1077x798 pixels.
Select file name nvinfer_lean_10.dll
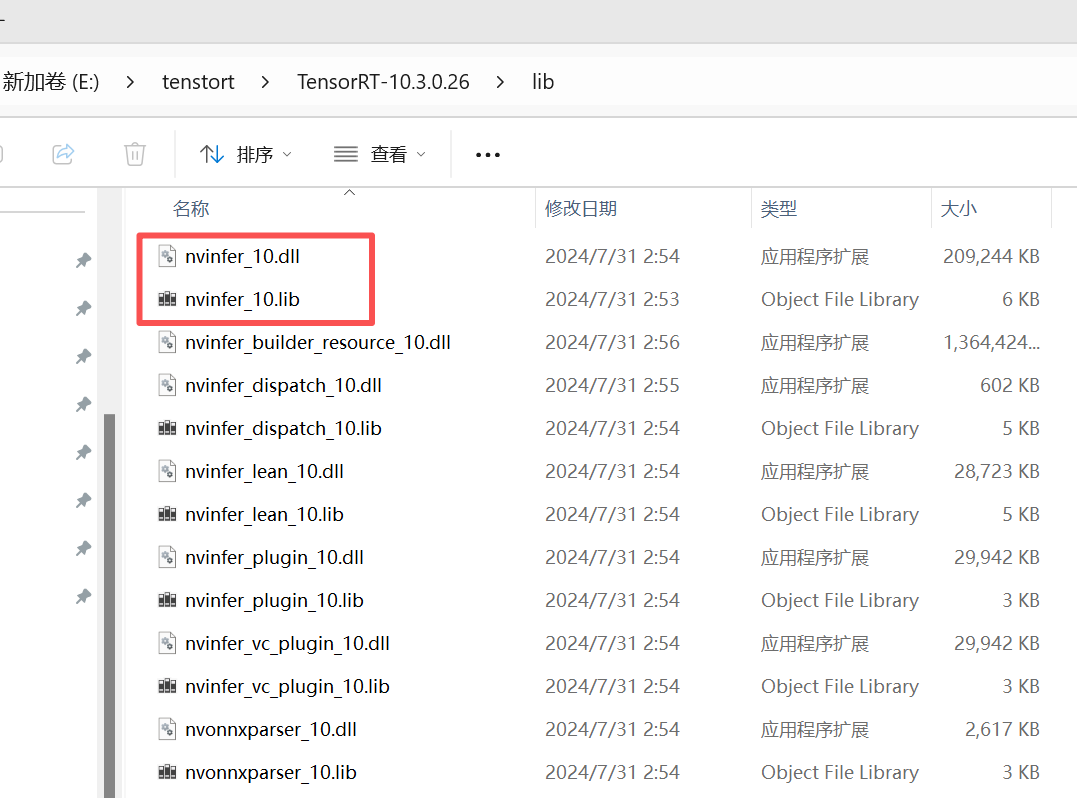[264, 472]
